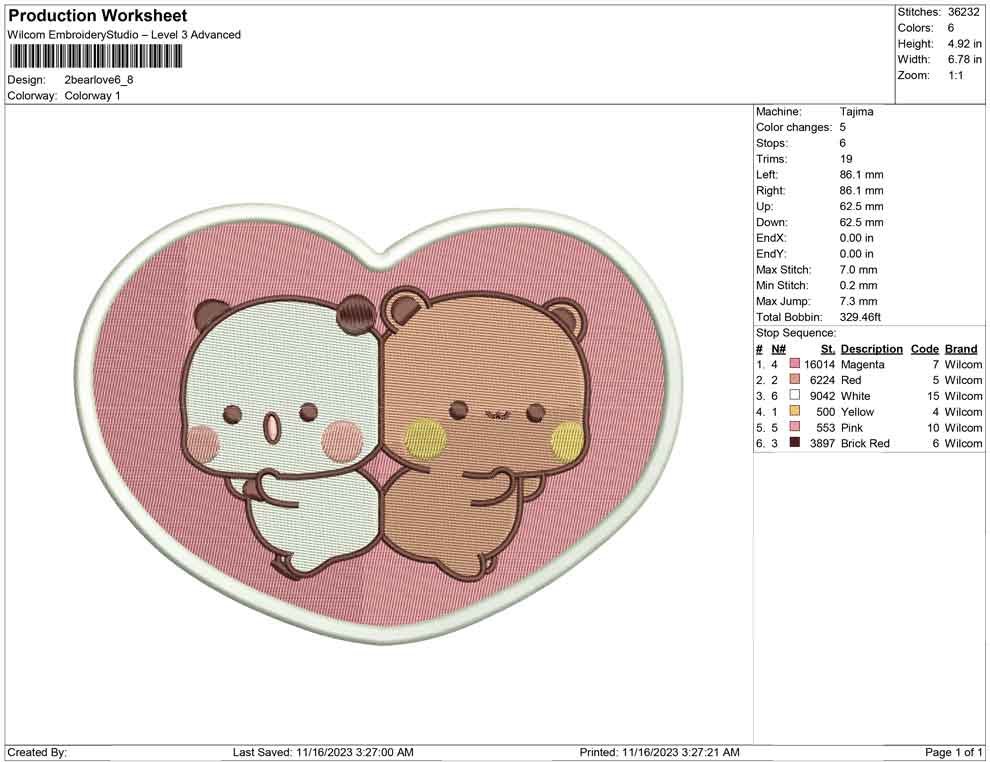Click the stitch count '16014'
The width and height of the screenshot is (990, 762).
click(820, 364)
